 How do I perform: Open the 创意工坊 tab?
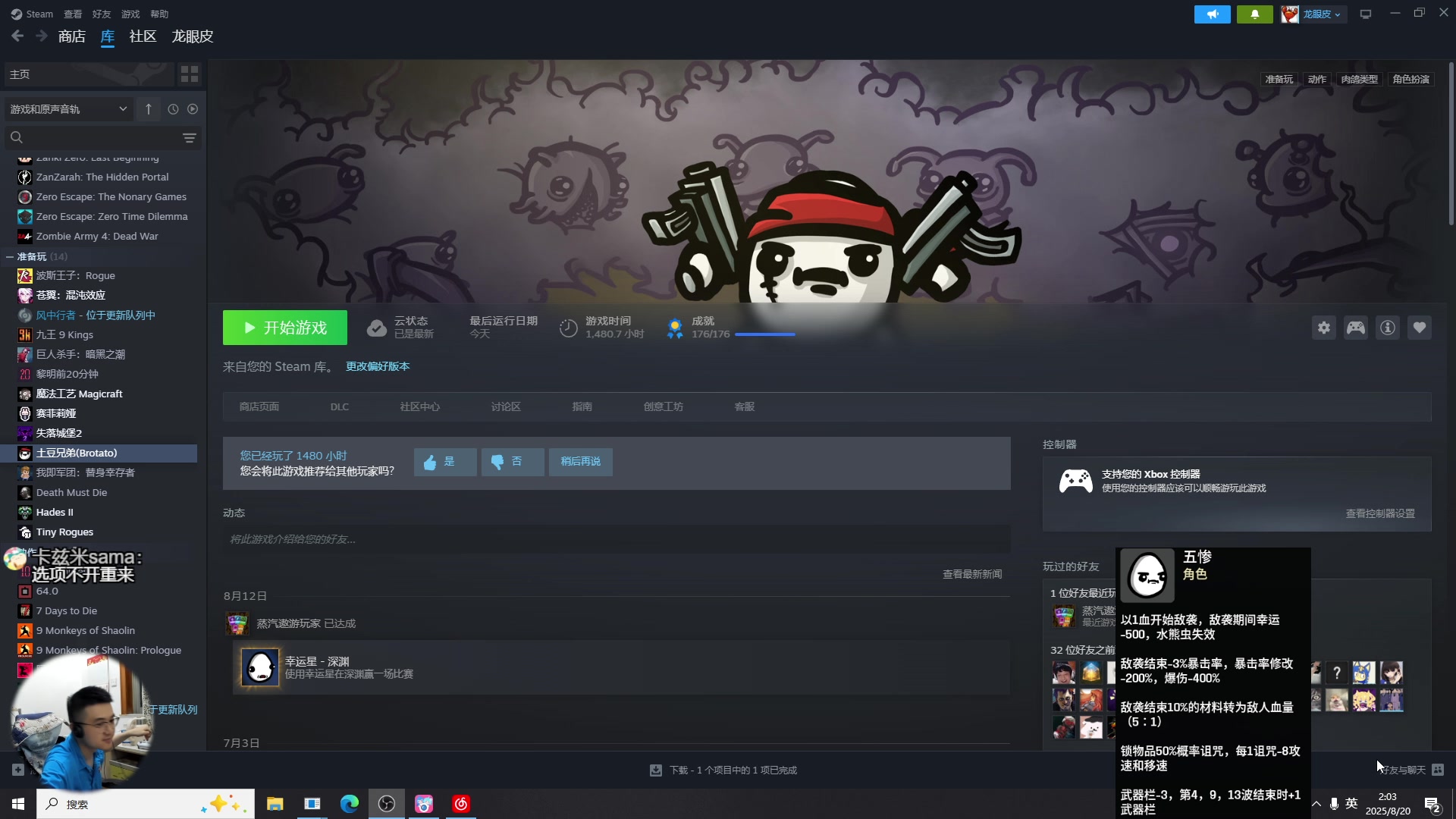pyautogui.click(x=664, y=407)
